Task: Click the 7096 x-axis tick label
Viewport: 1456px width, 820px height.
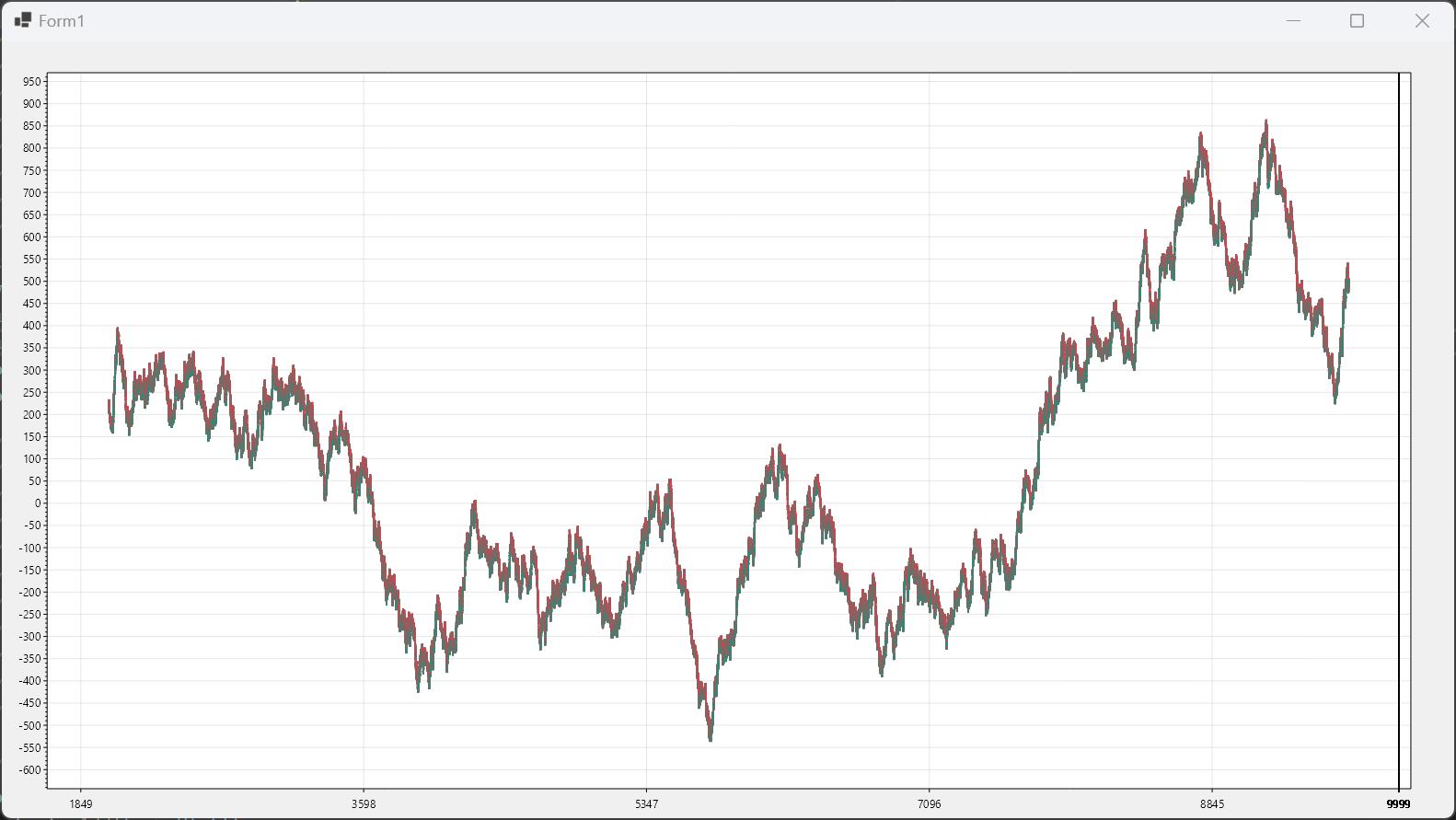Action: tap(930, 804)
